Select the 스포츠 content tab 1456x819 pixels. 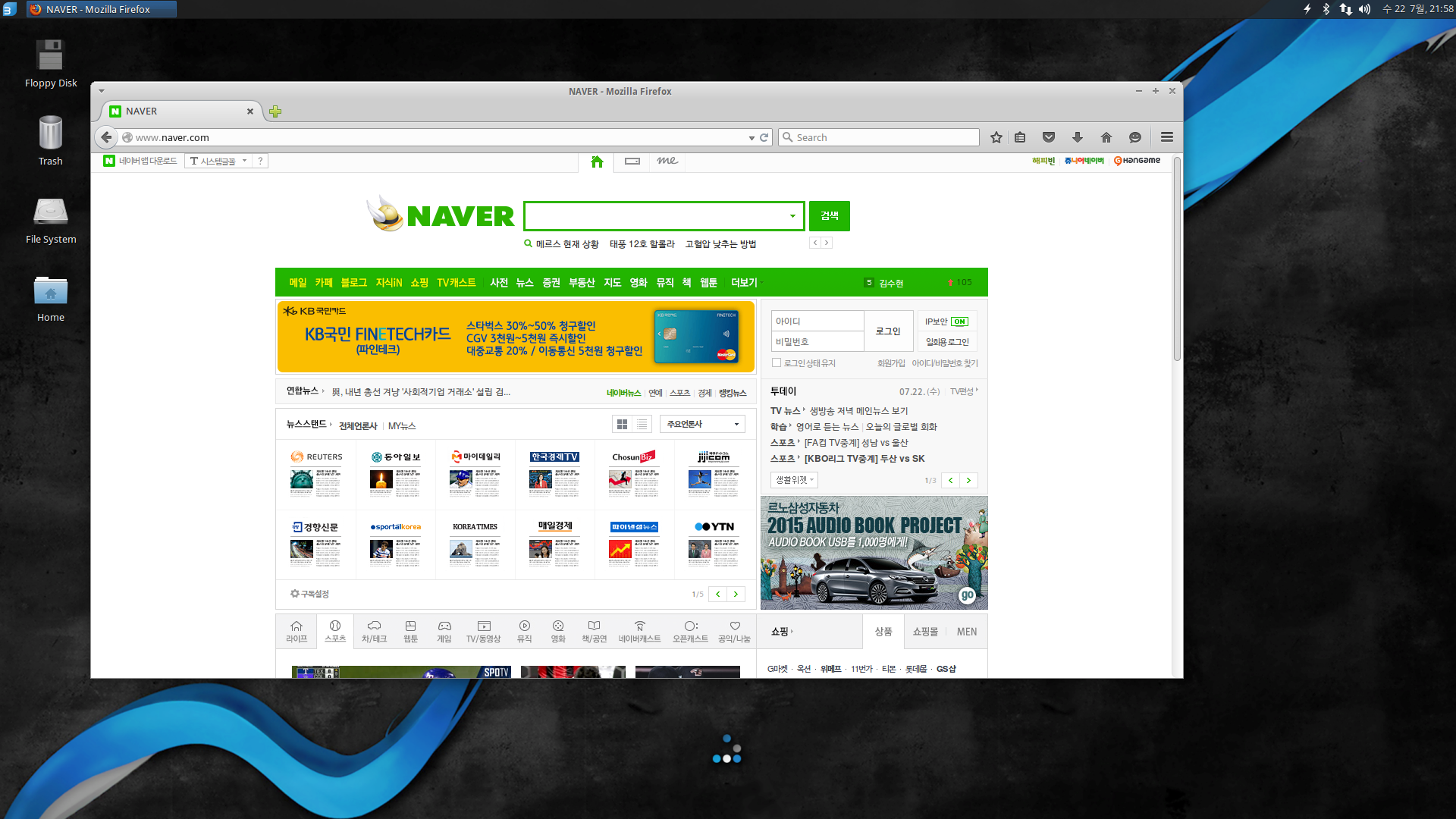pyautogui.click(x=335, y=631)
